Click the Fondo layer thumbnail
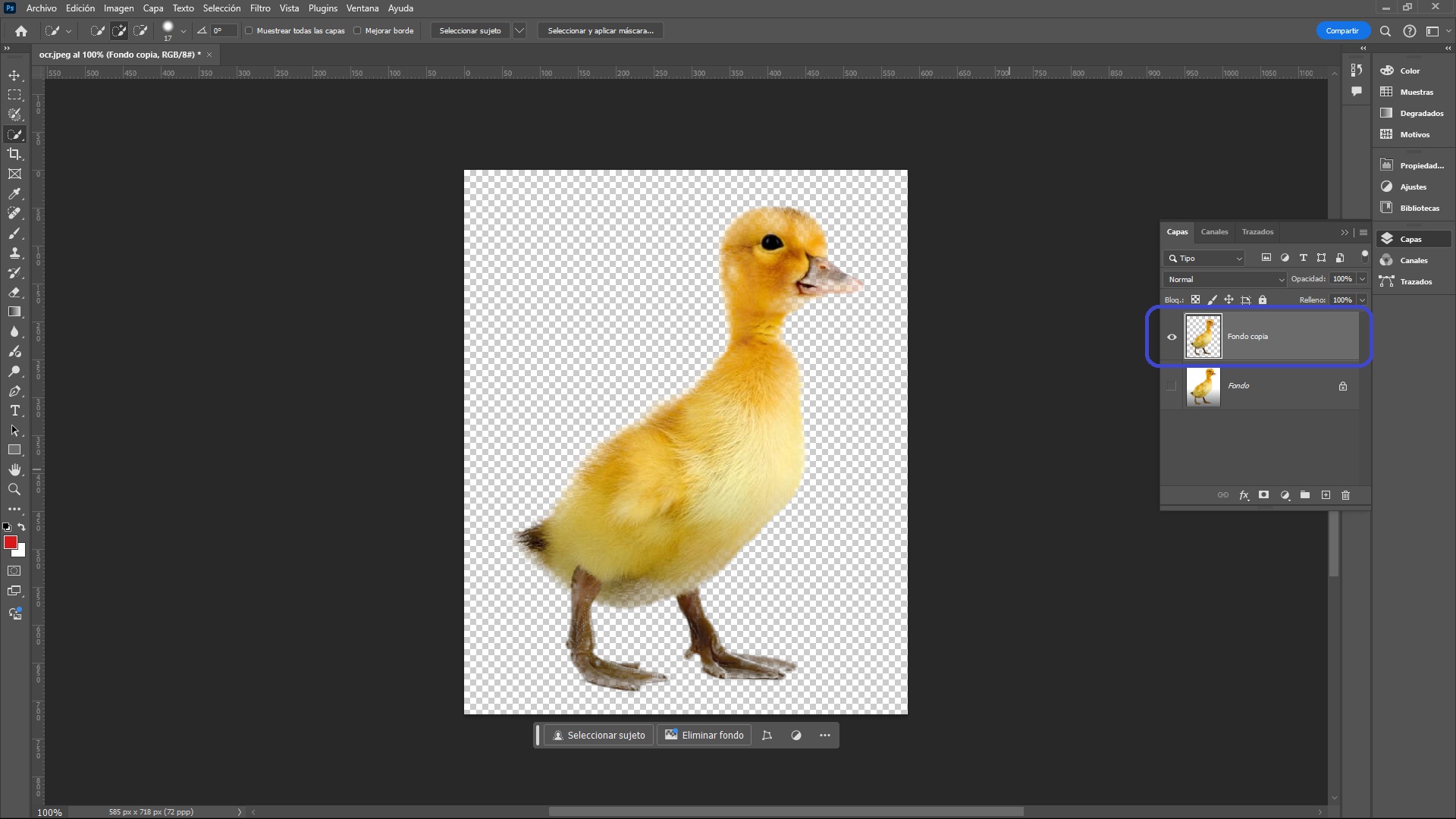 click(x=1203, y=387)
